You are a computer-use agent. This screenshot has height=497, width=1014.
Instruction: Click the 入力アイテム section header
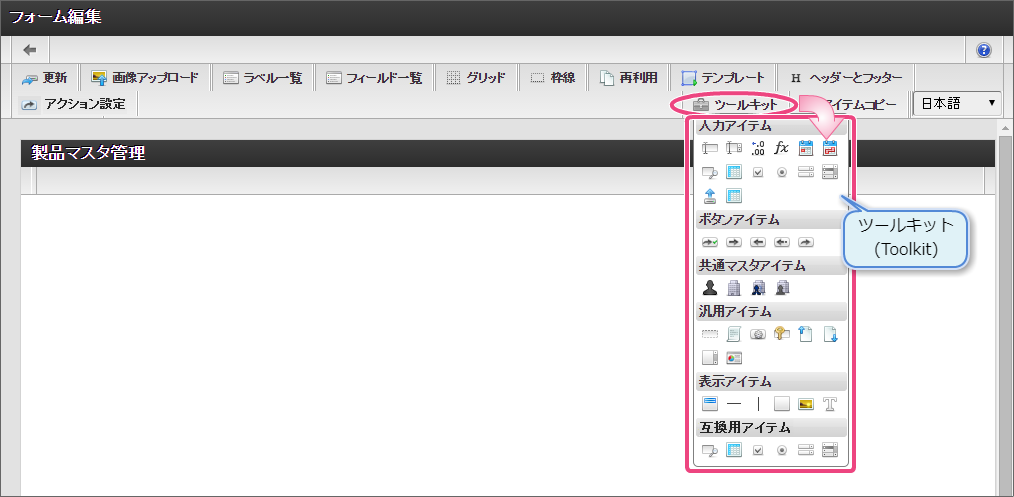(771, 127)
